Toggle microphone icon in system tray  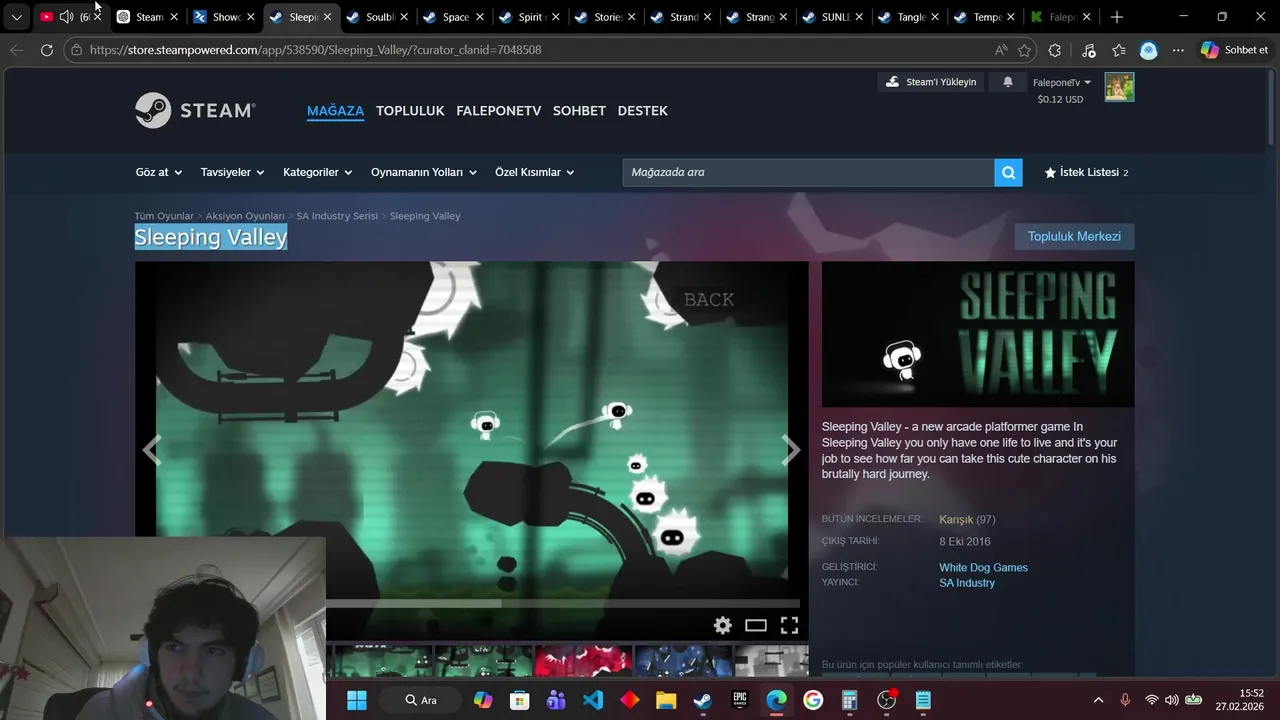1125,700
